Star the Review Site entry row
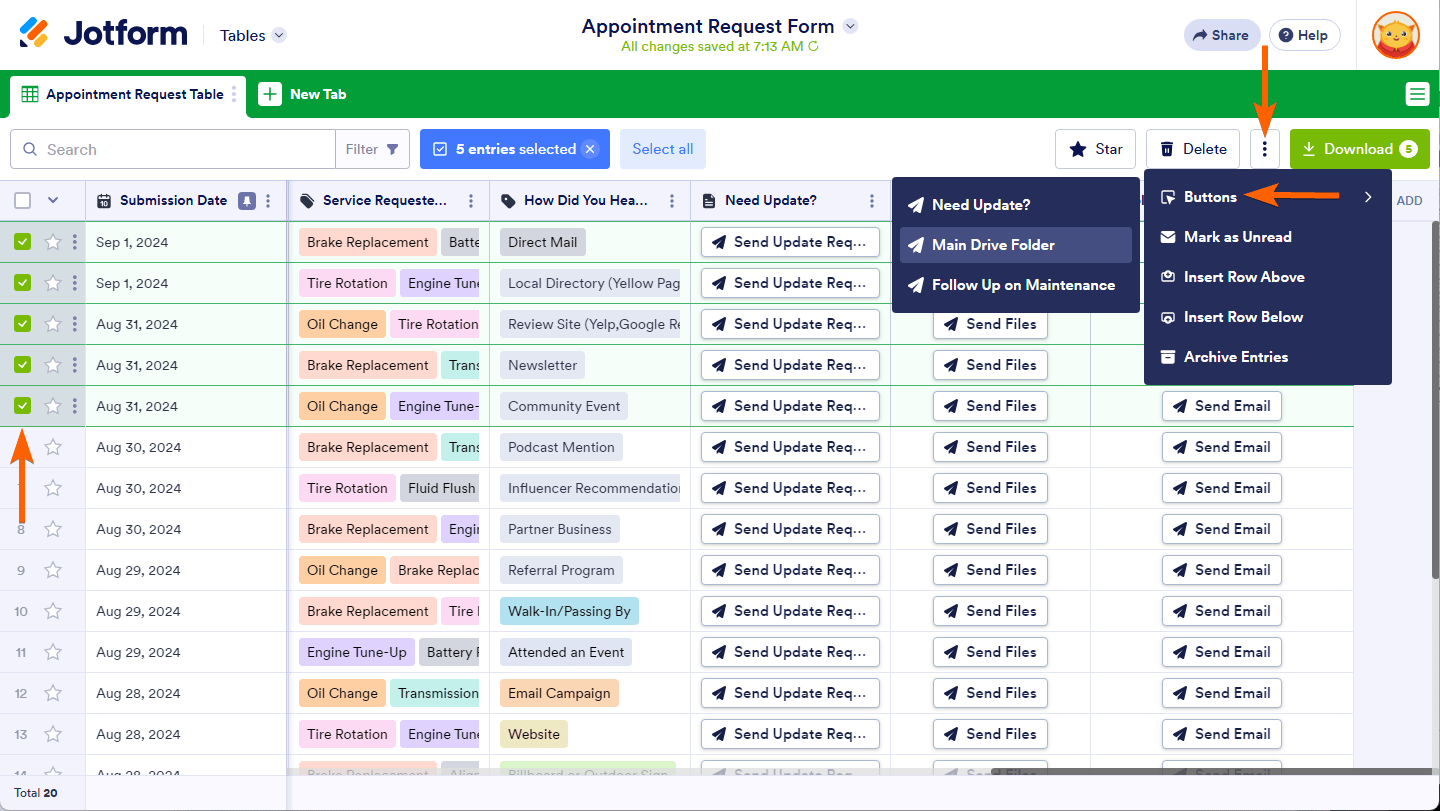This screenshot has width=1440, height=811. pos(53,324)
